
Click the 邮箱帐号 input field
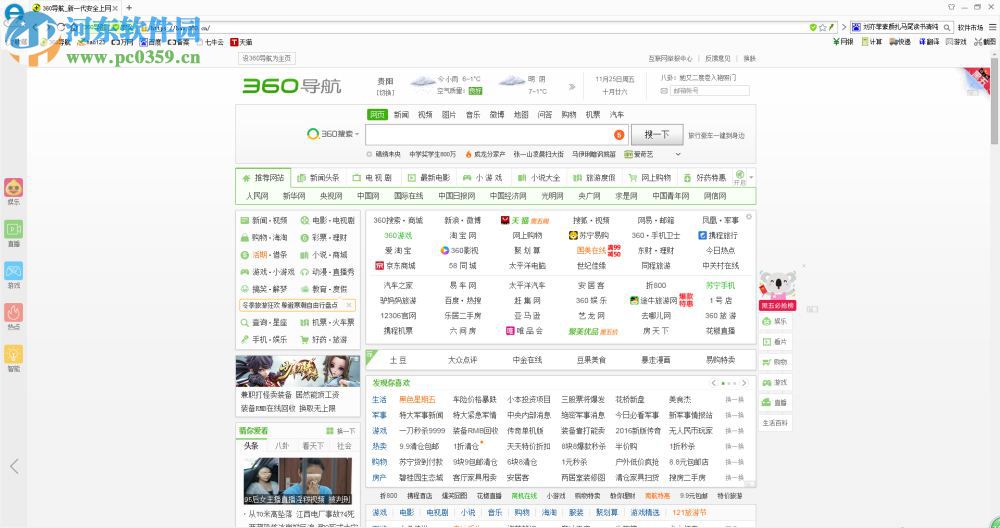[709, 91]
